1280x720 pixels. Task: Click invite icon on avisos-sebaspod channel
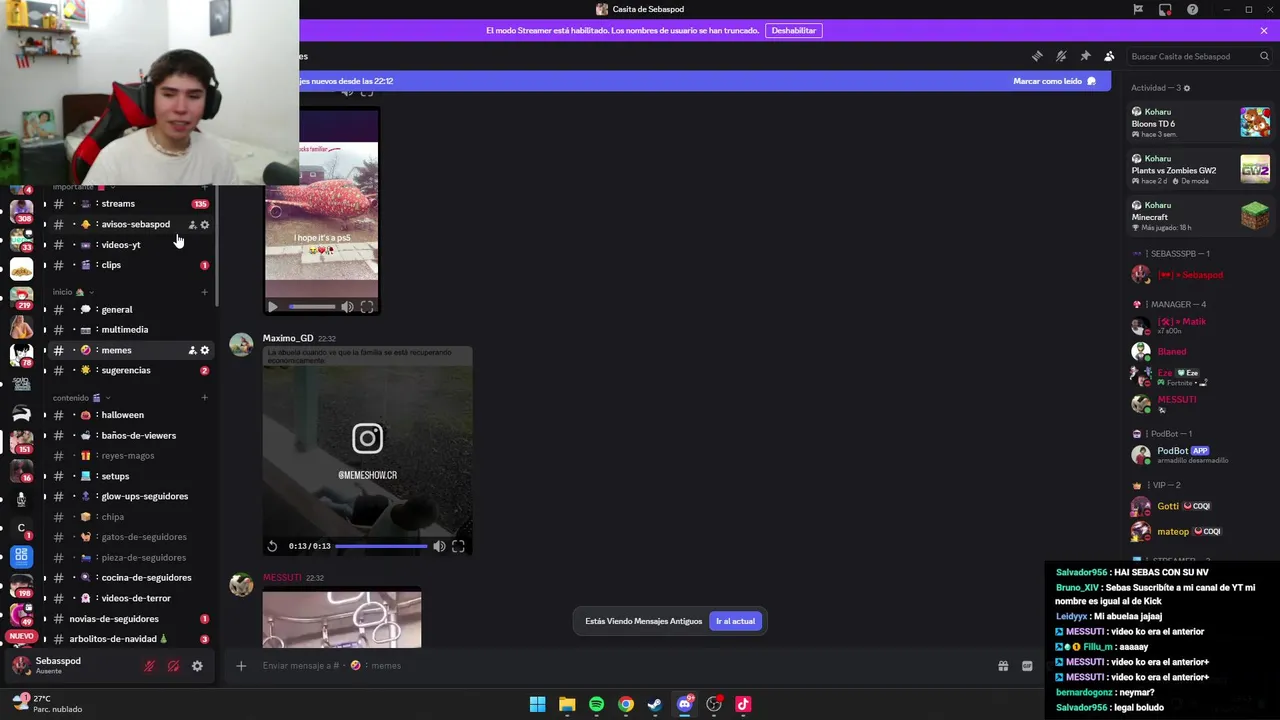192,224
